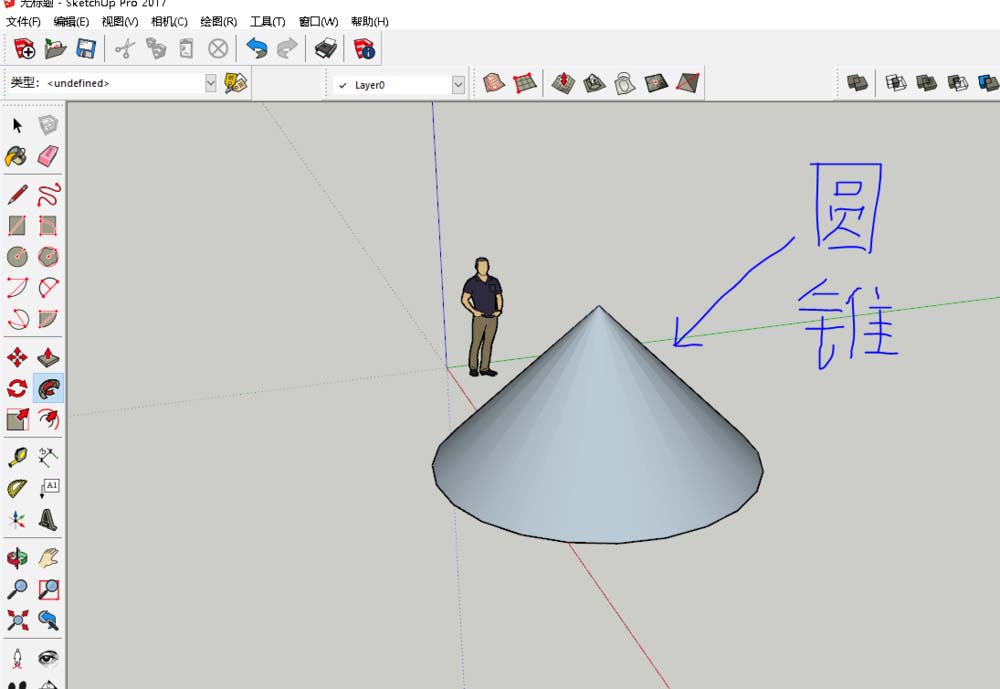Select the Line pencil tool

coord(17,195)
